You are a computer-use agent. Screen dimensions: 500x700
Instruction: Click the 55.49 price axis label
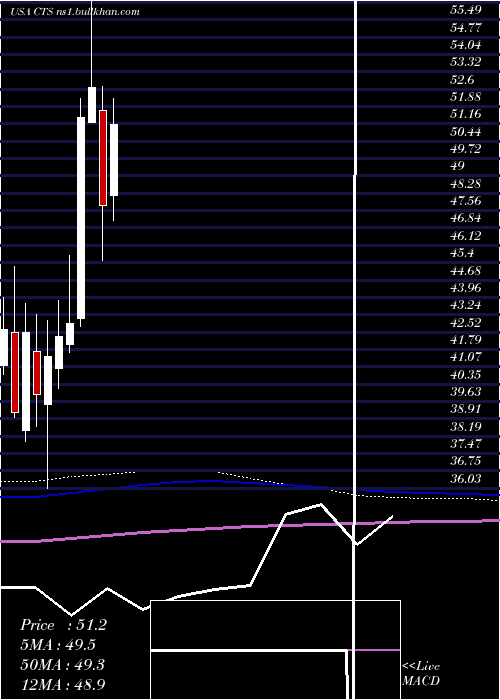pos(465,11)
